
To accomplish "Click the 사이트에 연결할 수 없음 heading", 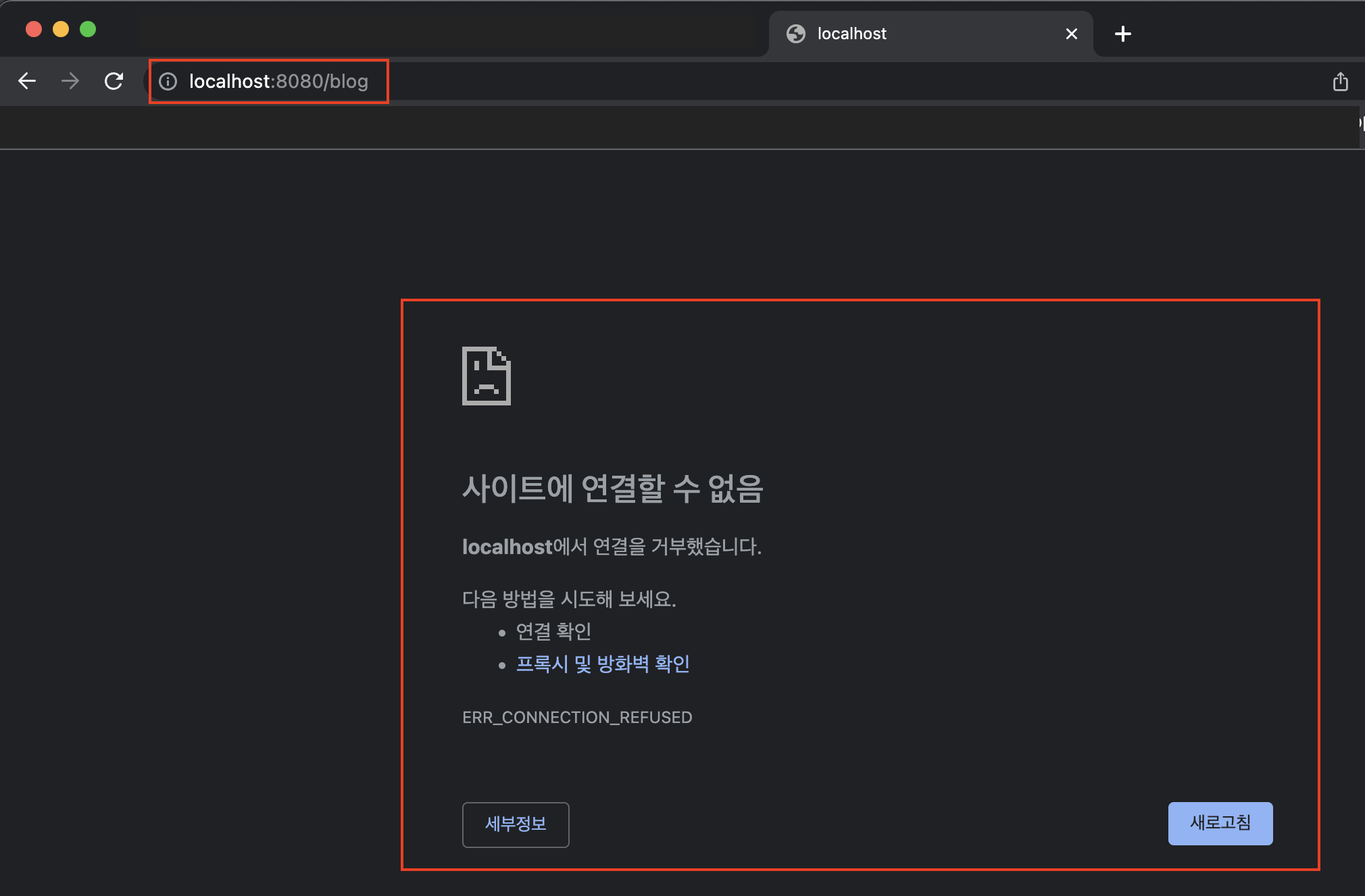I will [x=612, y=488].
